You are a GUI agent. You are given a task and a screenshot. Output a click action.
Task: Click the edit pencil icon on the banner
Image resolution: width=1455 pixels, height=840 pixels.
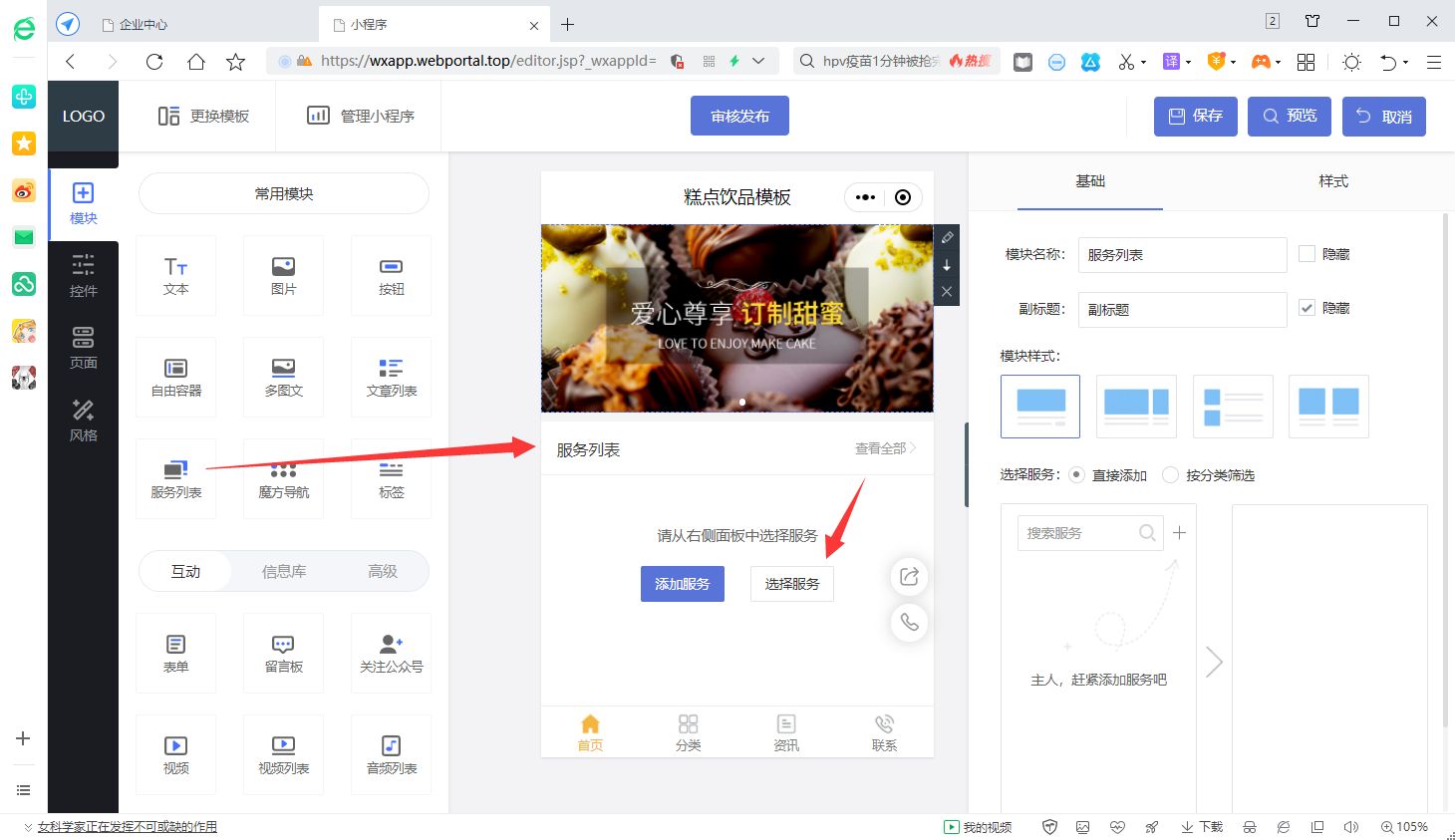point(946,237)
